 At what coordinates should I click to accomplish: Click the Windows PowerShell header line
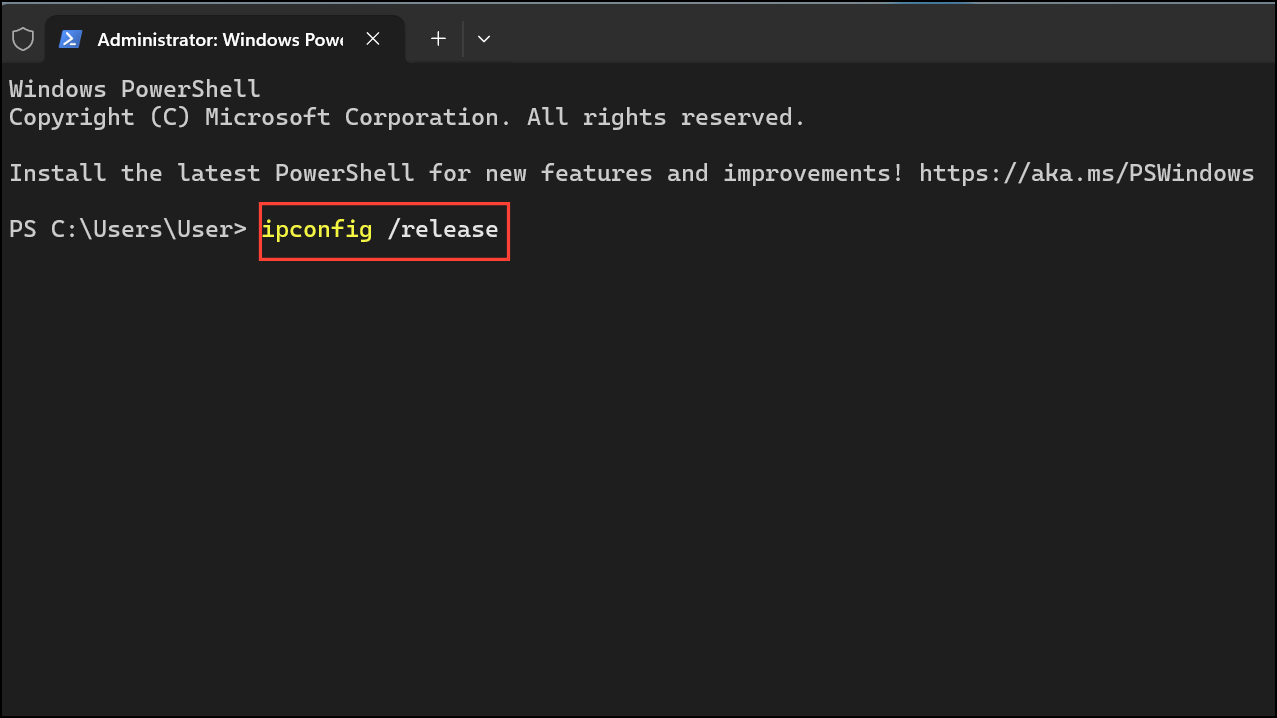pyautogui.click(x=135, y=89)
